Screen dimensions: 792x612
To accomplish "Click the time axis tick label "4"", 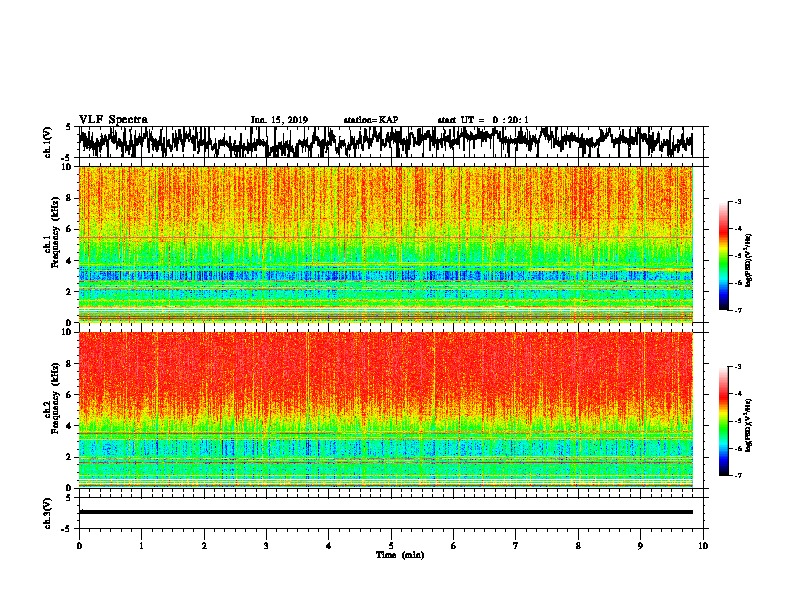I will pos(329,546).
